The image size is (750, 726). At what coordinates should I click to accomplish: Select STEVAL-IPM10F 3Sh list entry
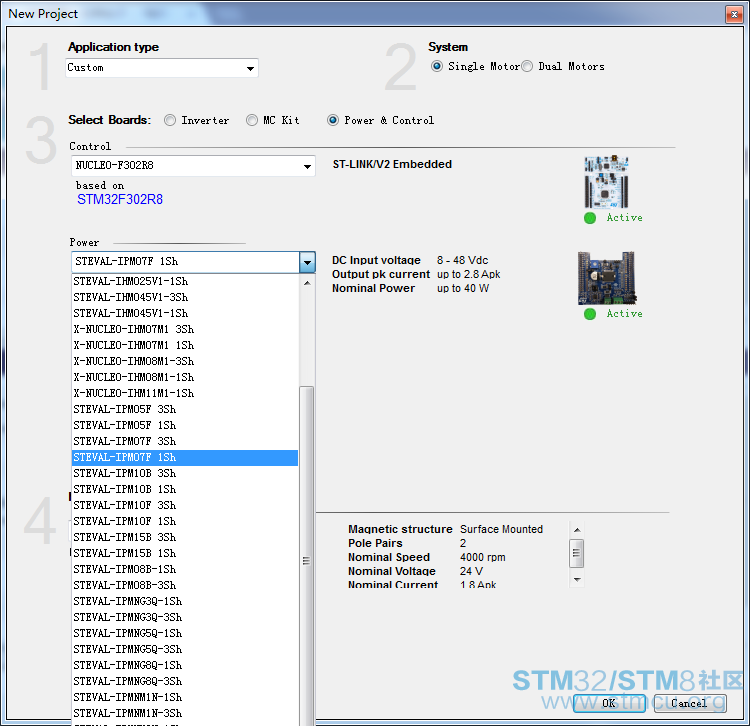pyautogui.click(x=185, y=506)
